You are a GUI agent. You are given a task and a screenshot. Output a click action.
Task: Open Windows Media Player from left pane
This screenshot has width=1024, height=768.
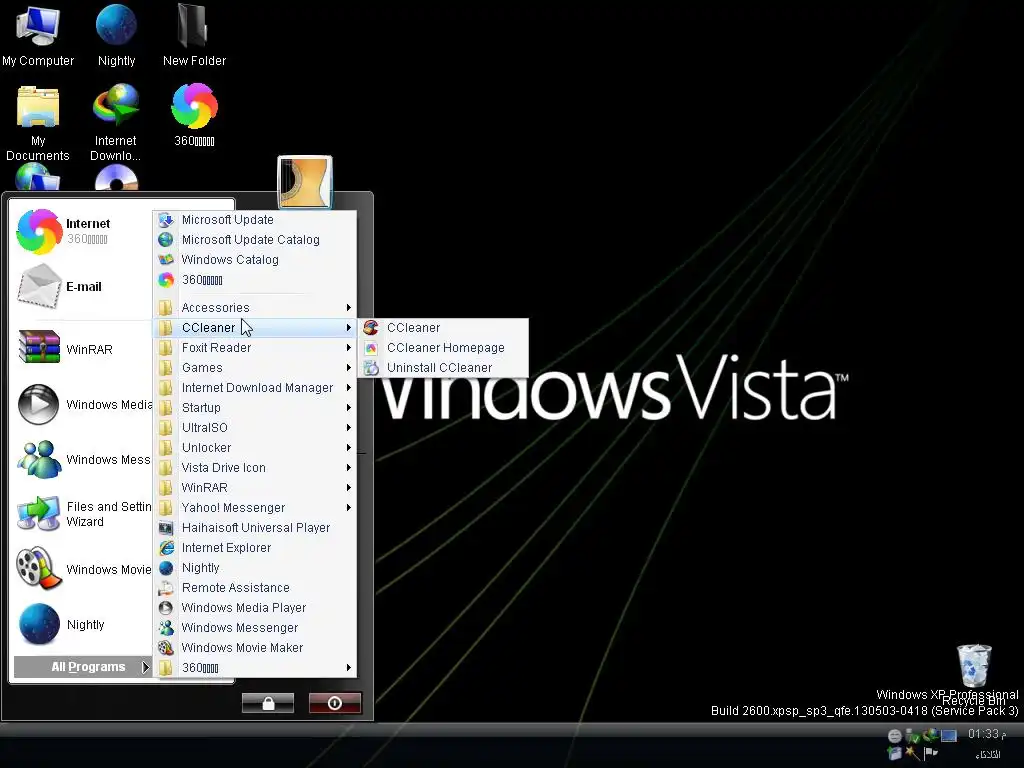pos(82,405)
